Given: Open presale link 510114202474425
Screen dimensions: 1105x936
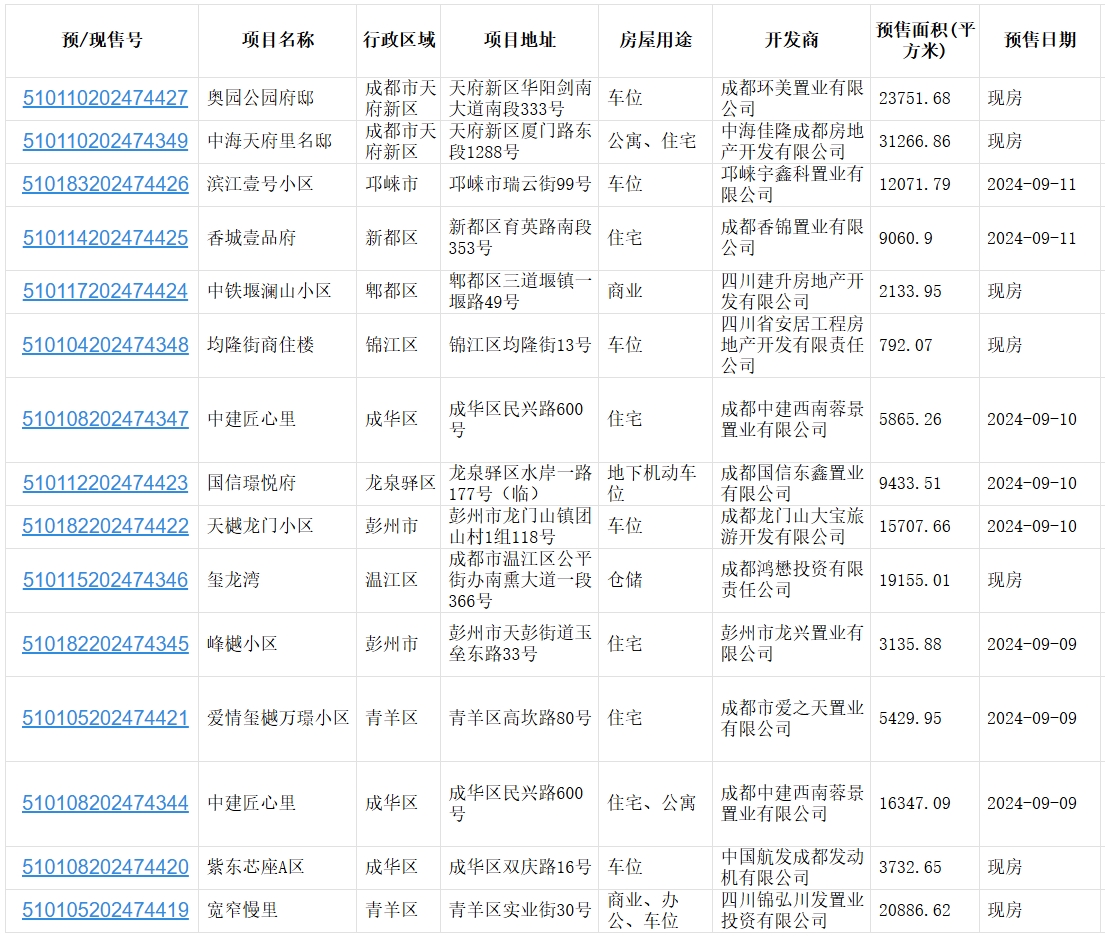Looking at the screenshot, I should coord(105,238).
